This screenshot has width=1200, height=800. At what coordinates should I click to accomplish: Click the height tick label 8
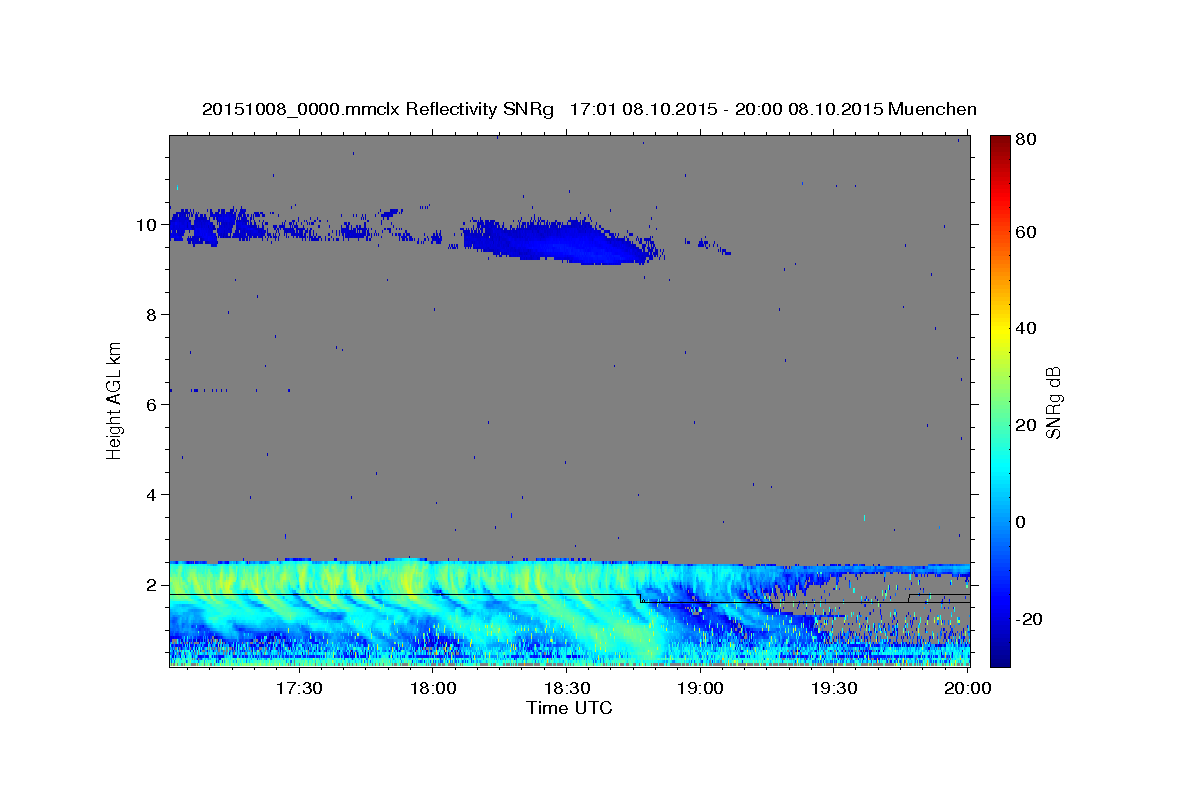(153, 315)
